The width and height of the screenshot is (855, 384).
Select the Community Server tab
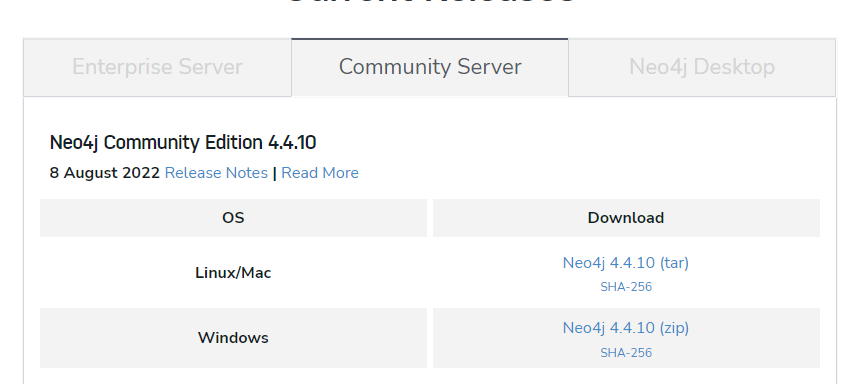[430, 67]
